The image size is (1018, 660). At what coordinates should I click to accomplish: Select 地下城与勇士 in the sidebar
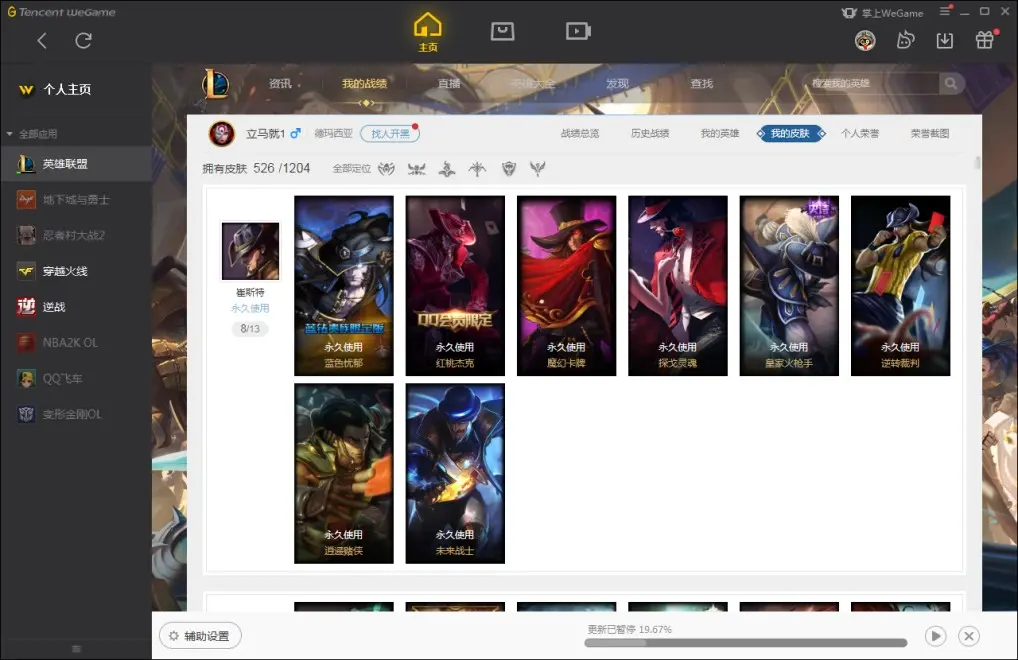click(77, 199)
